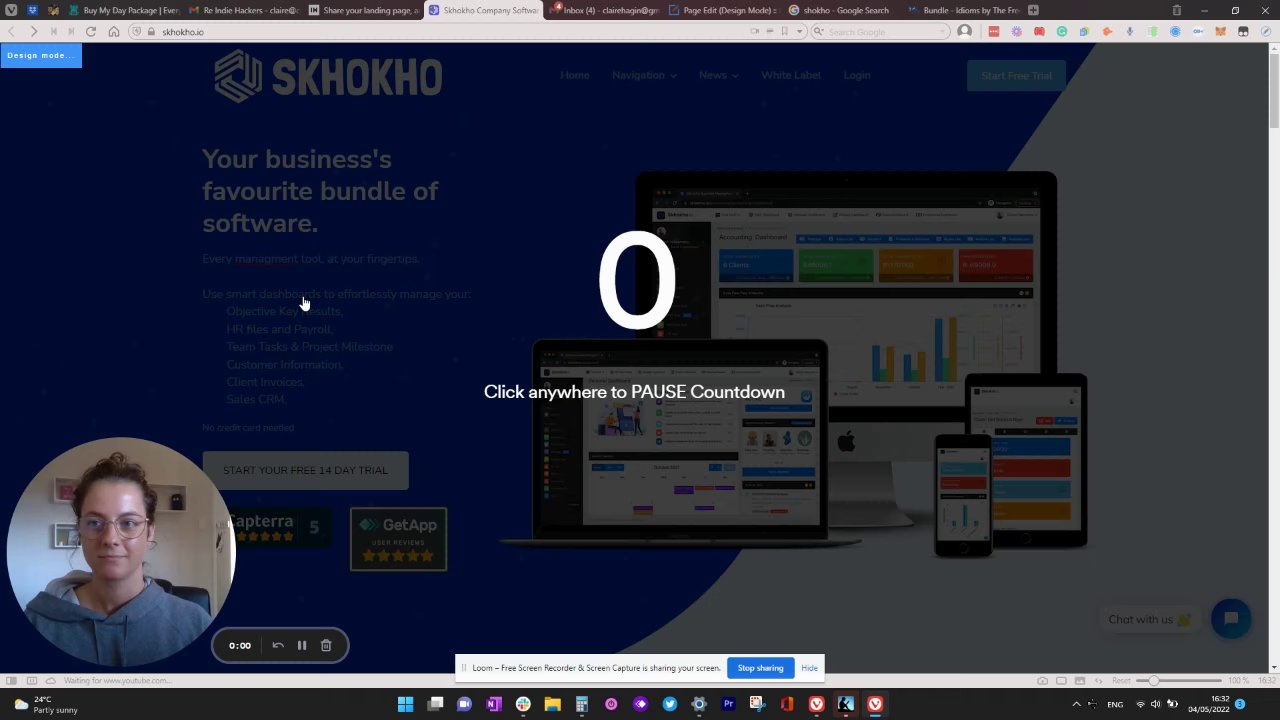Show hidden system tray icons
Image resolution: width=1280 pixels, height=720 pixels.
click(x=1076, y=704)
